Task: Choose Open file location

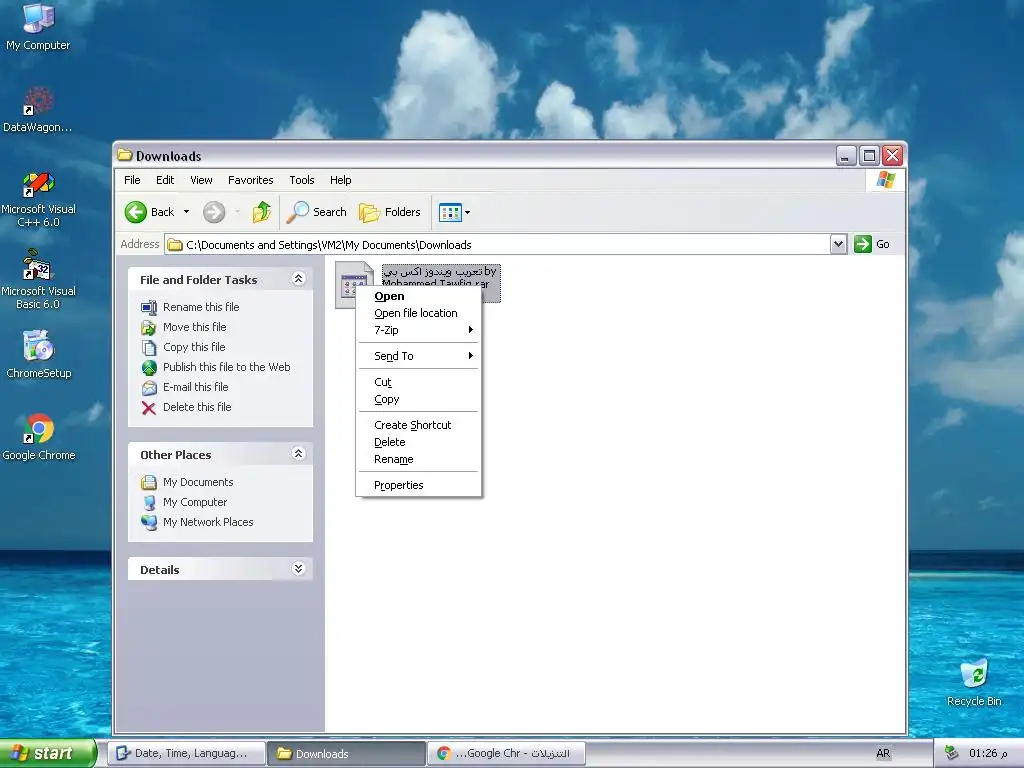Action: click(x=418, y=313)
